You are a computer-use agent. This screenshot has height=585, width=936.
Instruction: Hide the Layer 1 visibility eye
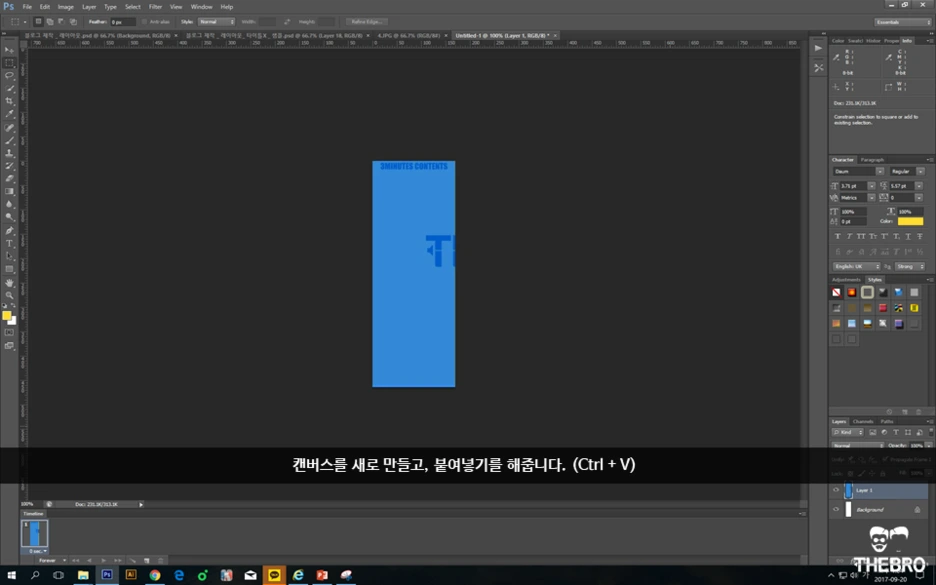coord(835,490)
